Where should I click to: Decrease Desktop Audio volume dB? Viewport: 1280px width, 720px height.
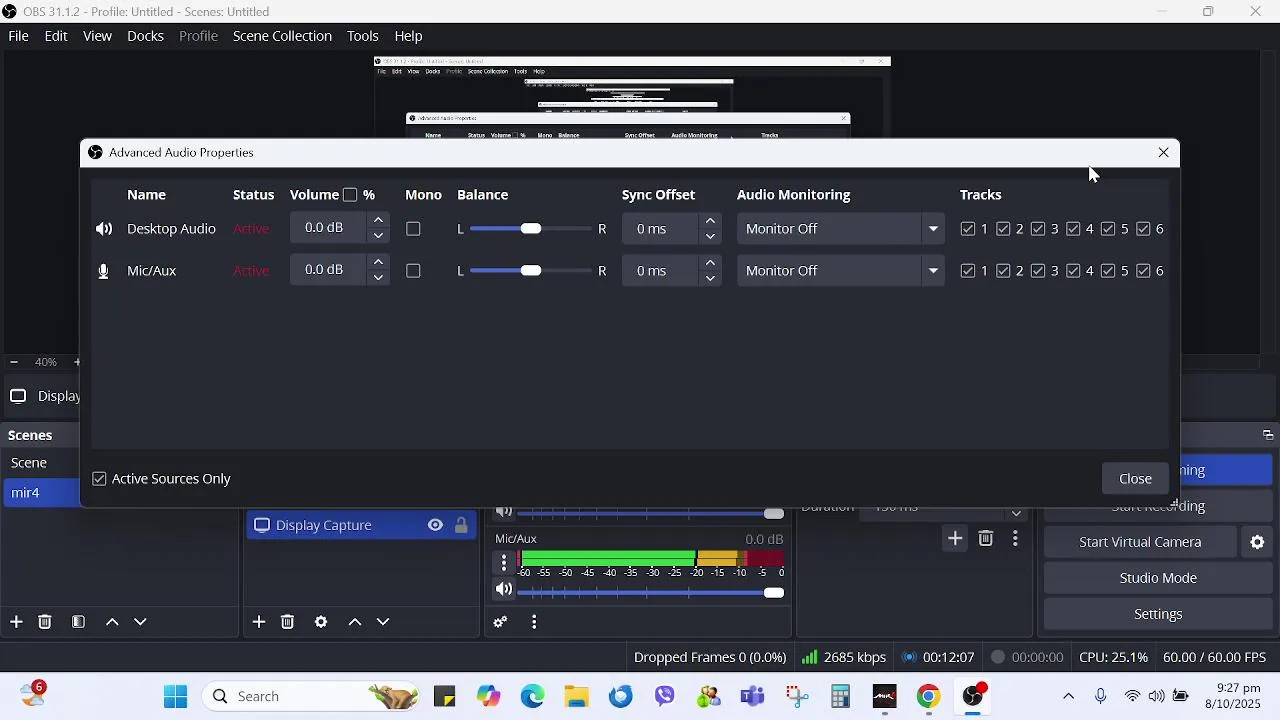(x=378, y=236)
